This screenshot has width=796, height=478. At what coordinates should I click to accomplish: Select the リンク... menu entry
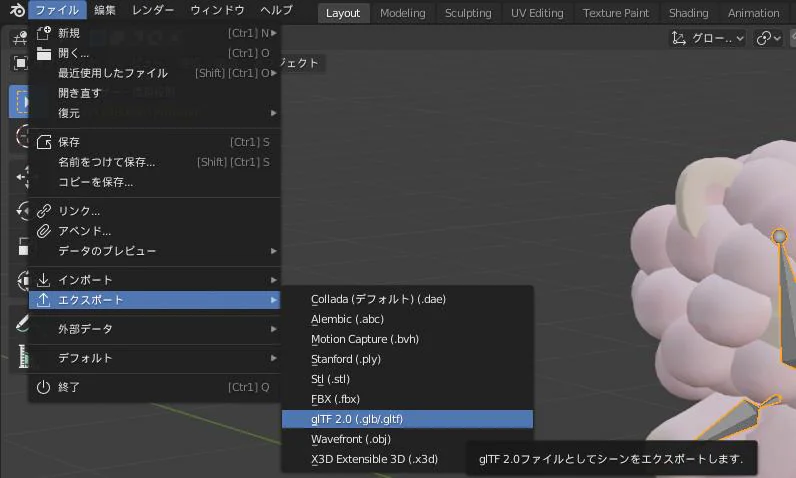pos(155,211)
